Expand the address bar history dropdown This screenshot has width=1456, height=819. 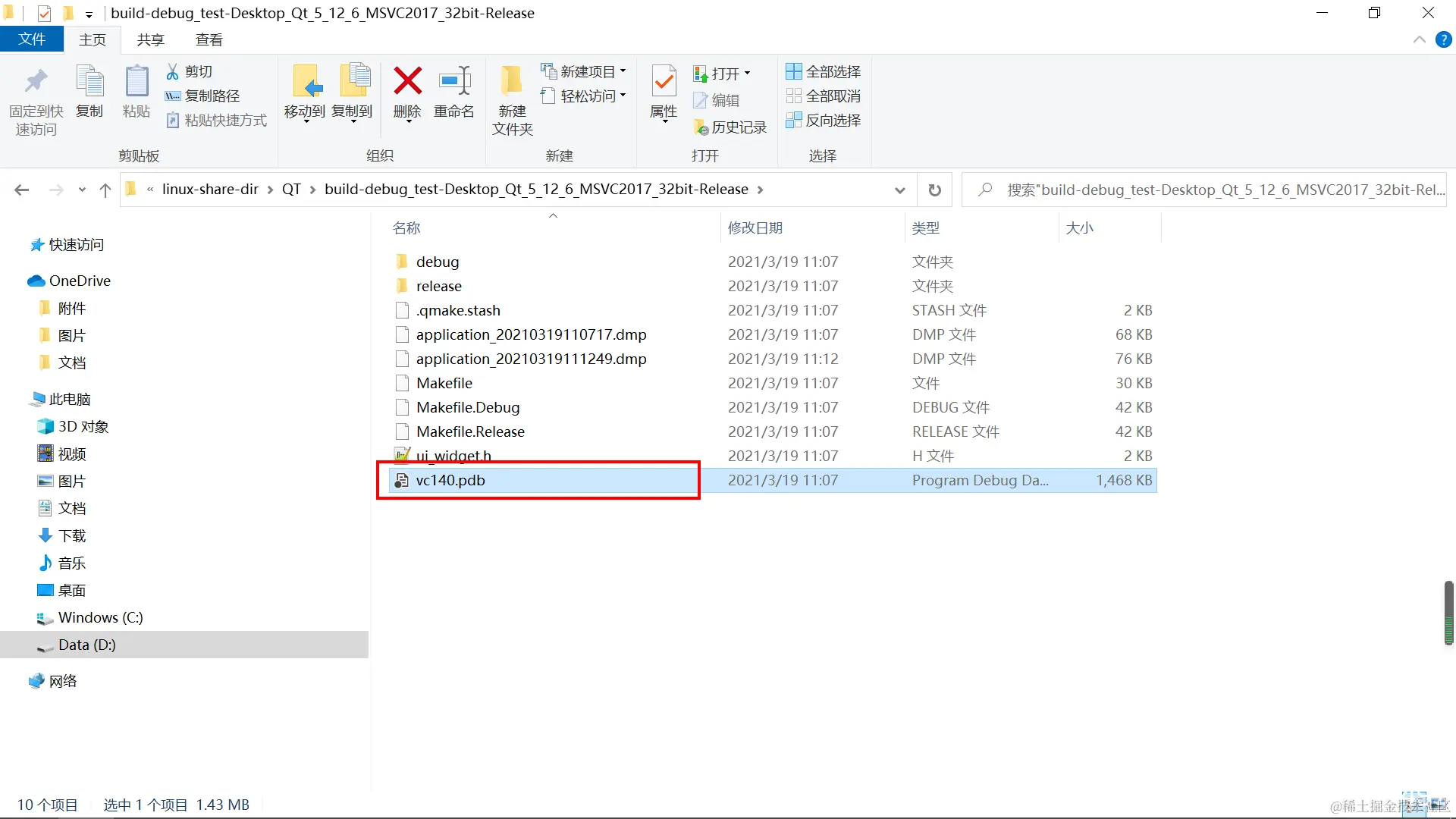click(899, 190)
